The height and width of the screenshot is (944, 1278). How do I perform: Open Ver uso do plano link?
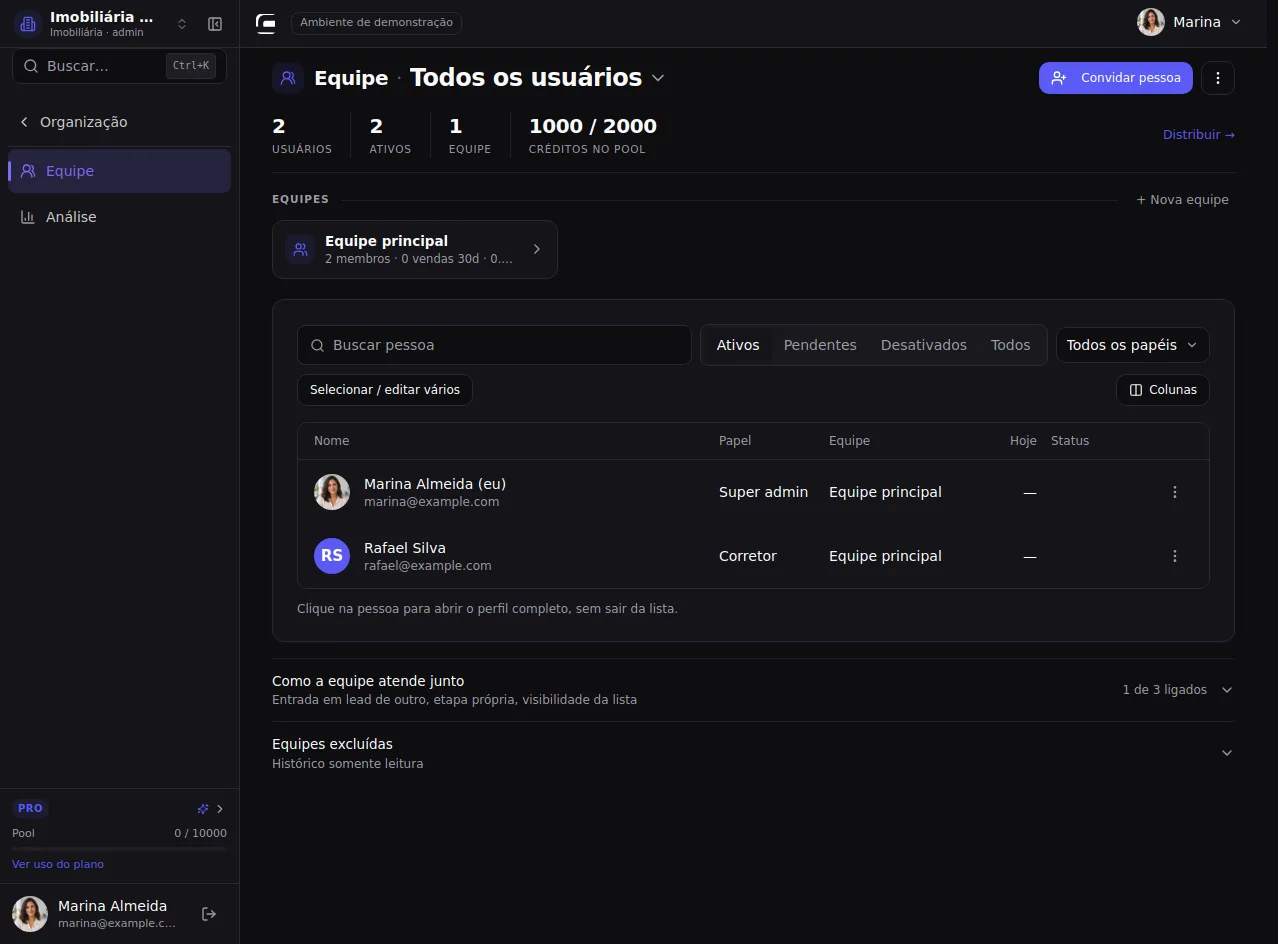tap(58, 864)
